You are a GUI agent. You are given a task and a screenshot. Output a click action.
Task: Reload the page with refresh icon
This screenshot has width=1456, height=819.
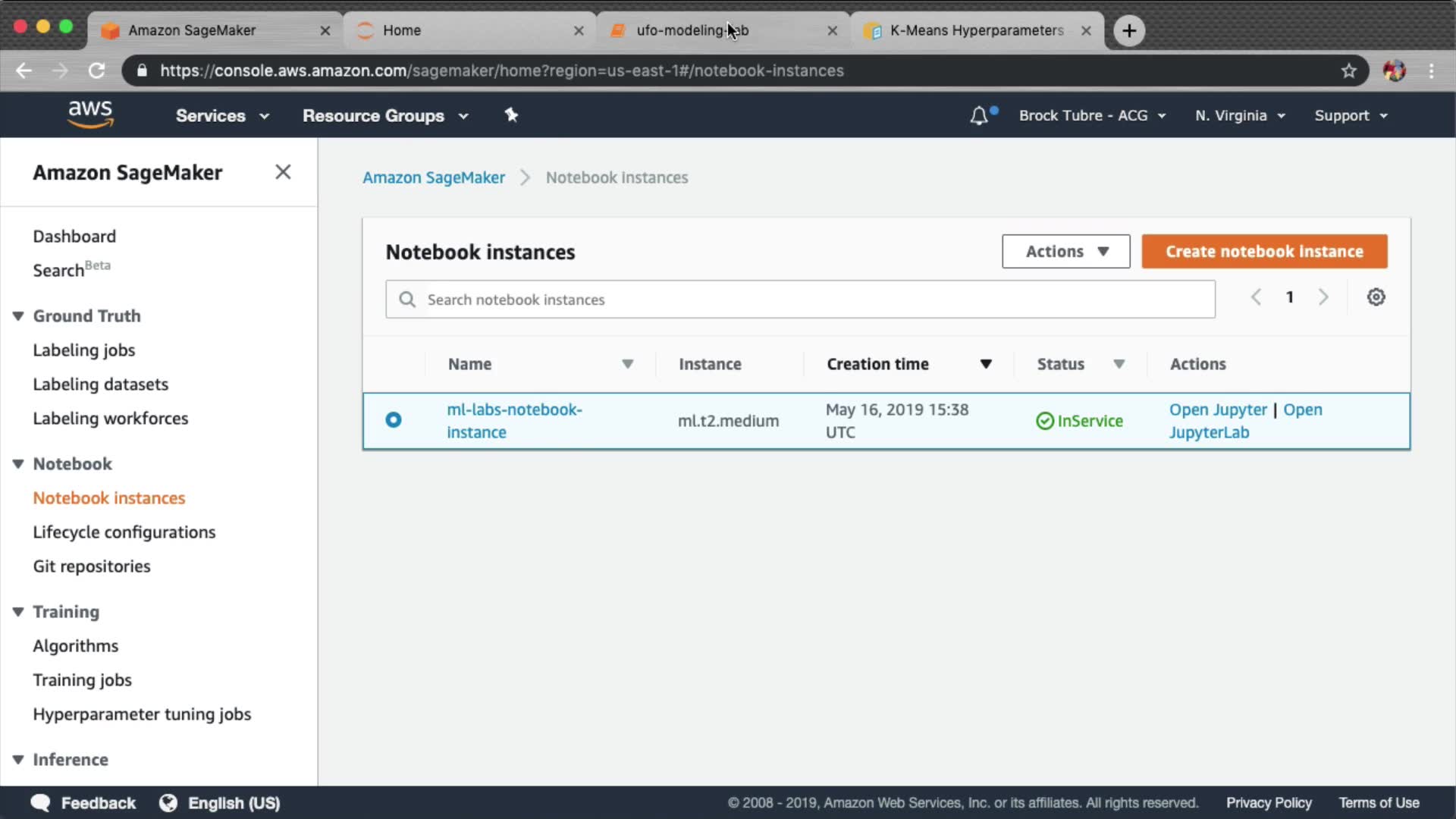coord(96,71)
